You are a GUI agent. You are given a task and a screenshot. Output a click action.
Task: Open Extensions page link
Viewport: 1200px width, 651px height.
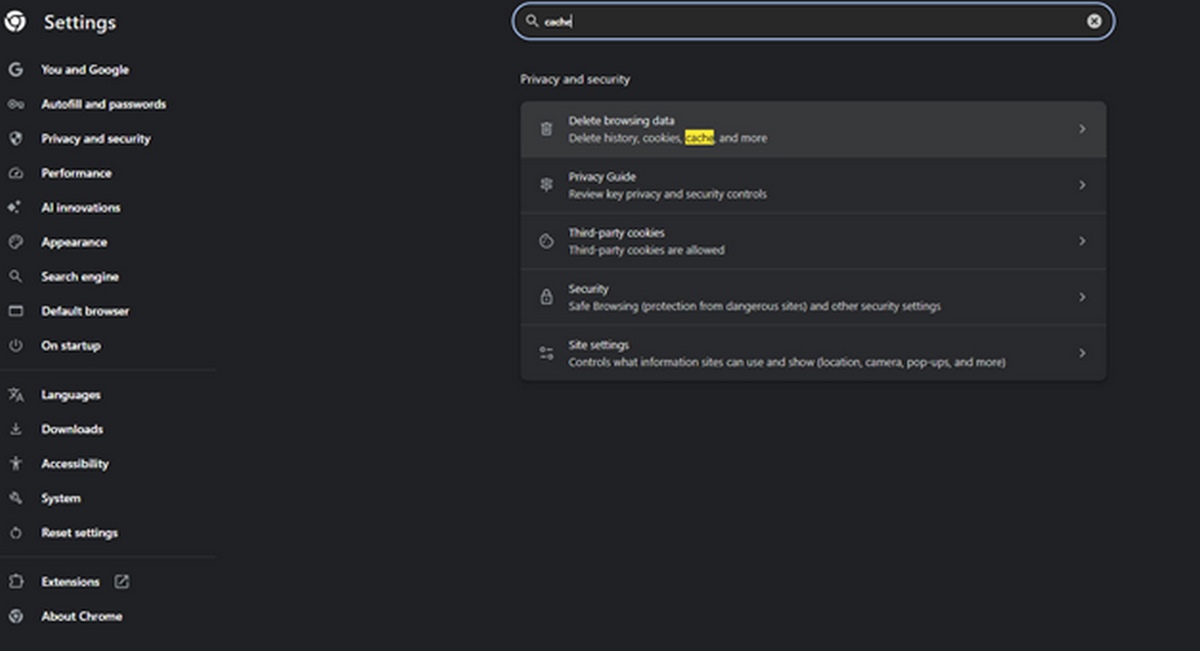click(70, 582)
